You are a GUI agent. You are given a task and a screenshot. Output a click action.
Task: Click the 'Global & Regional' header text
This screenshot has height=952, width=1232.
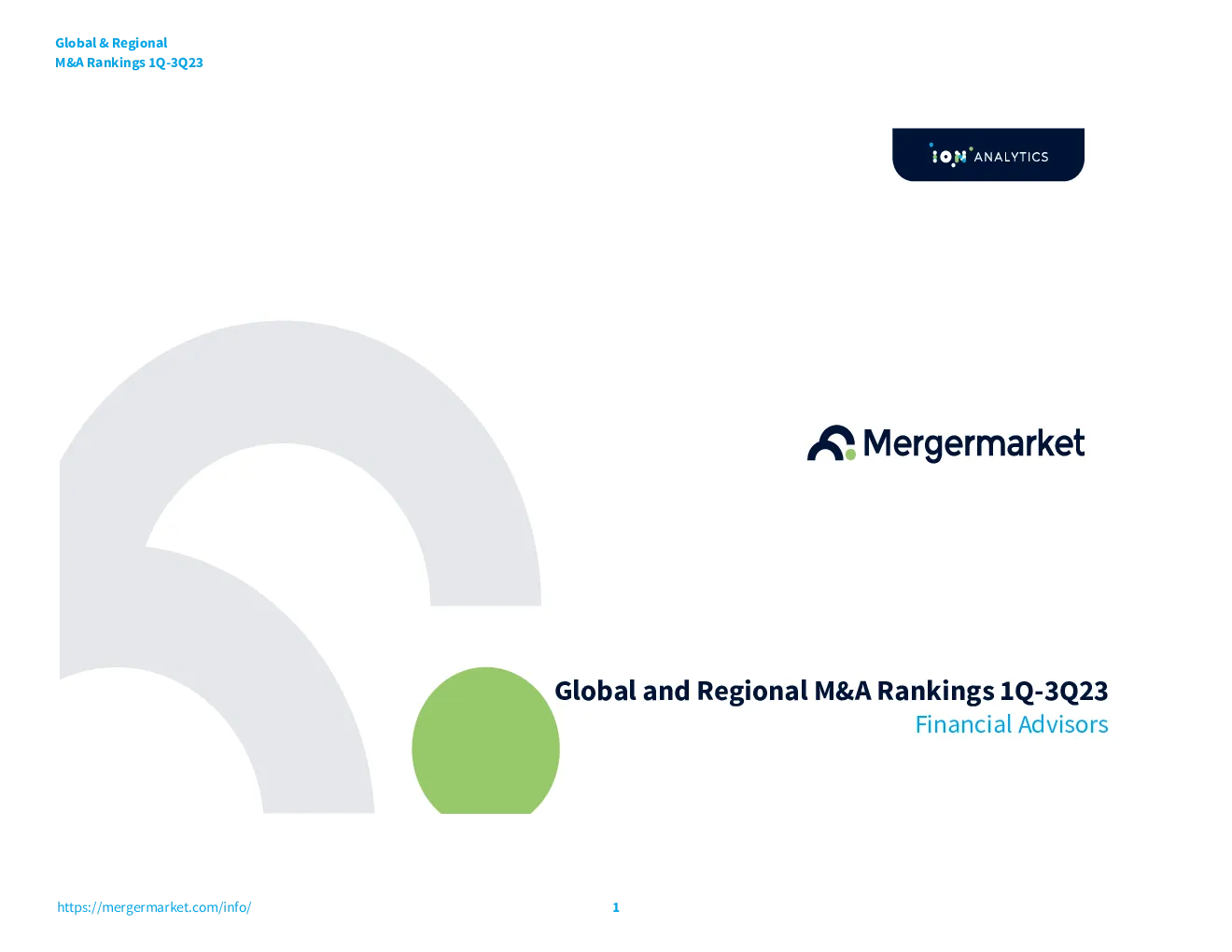[x=111, y=43]
